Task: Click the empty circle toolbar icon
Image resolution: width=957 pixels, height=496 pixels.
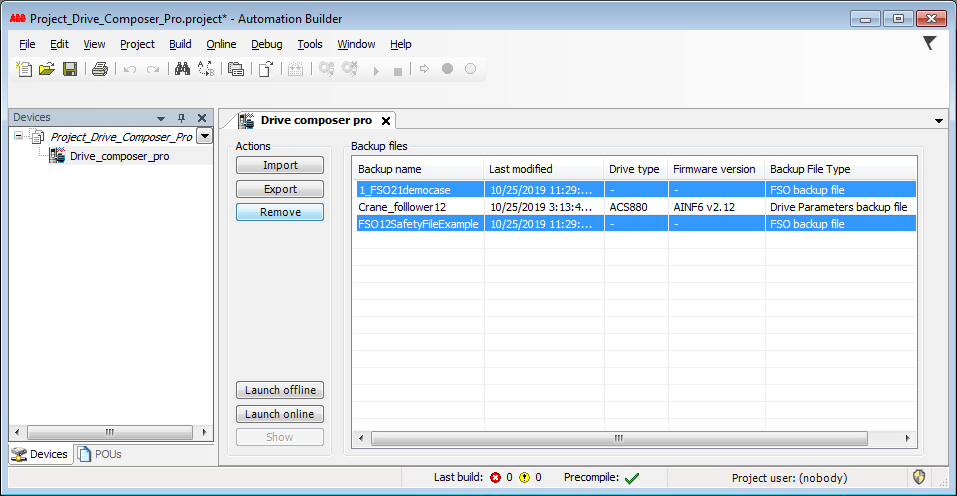Action: pos(471,69)
